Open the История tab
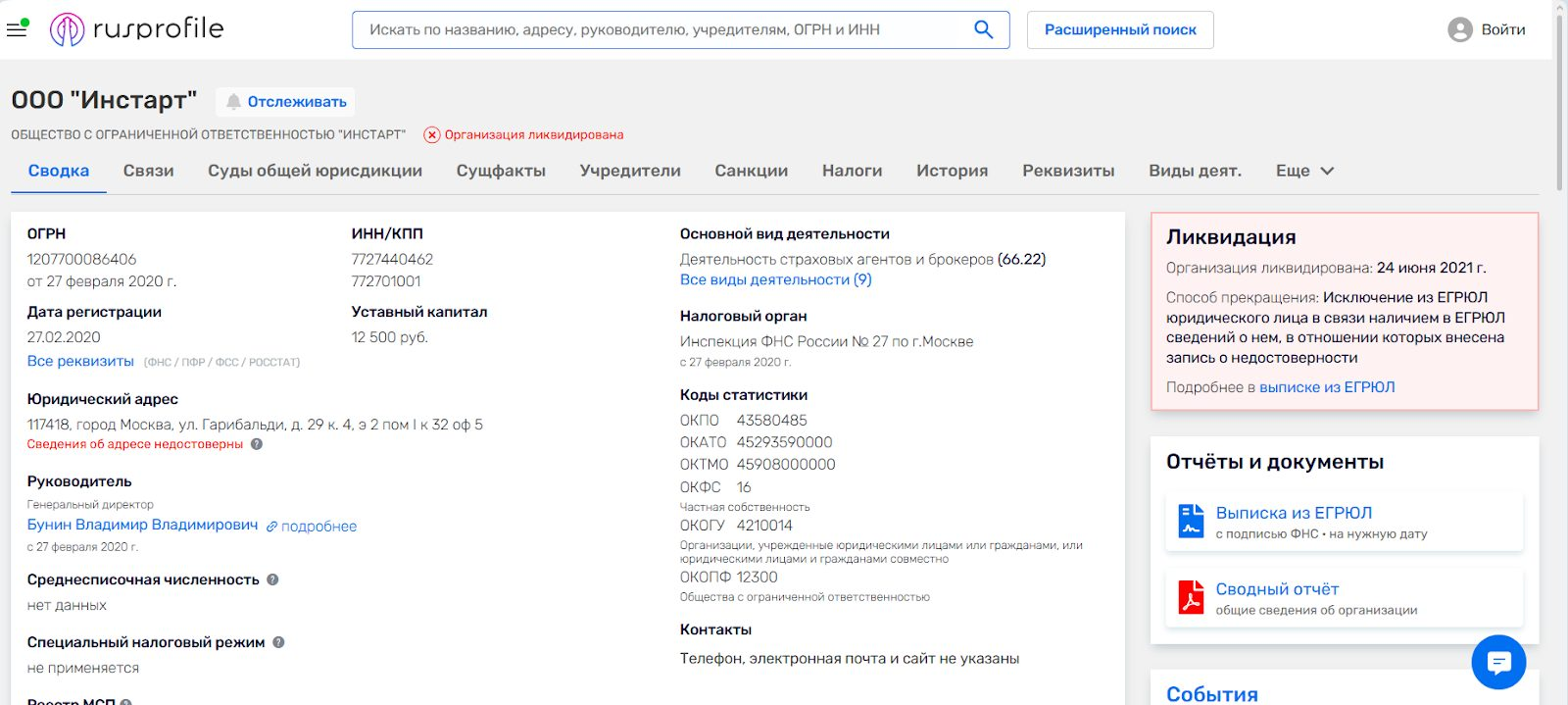The height and width of the screenshot is (705, 1568). (953, 171)
